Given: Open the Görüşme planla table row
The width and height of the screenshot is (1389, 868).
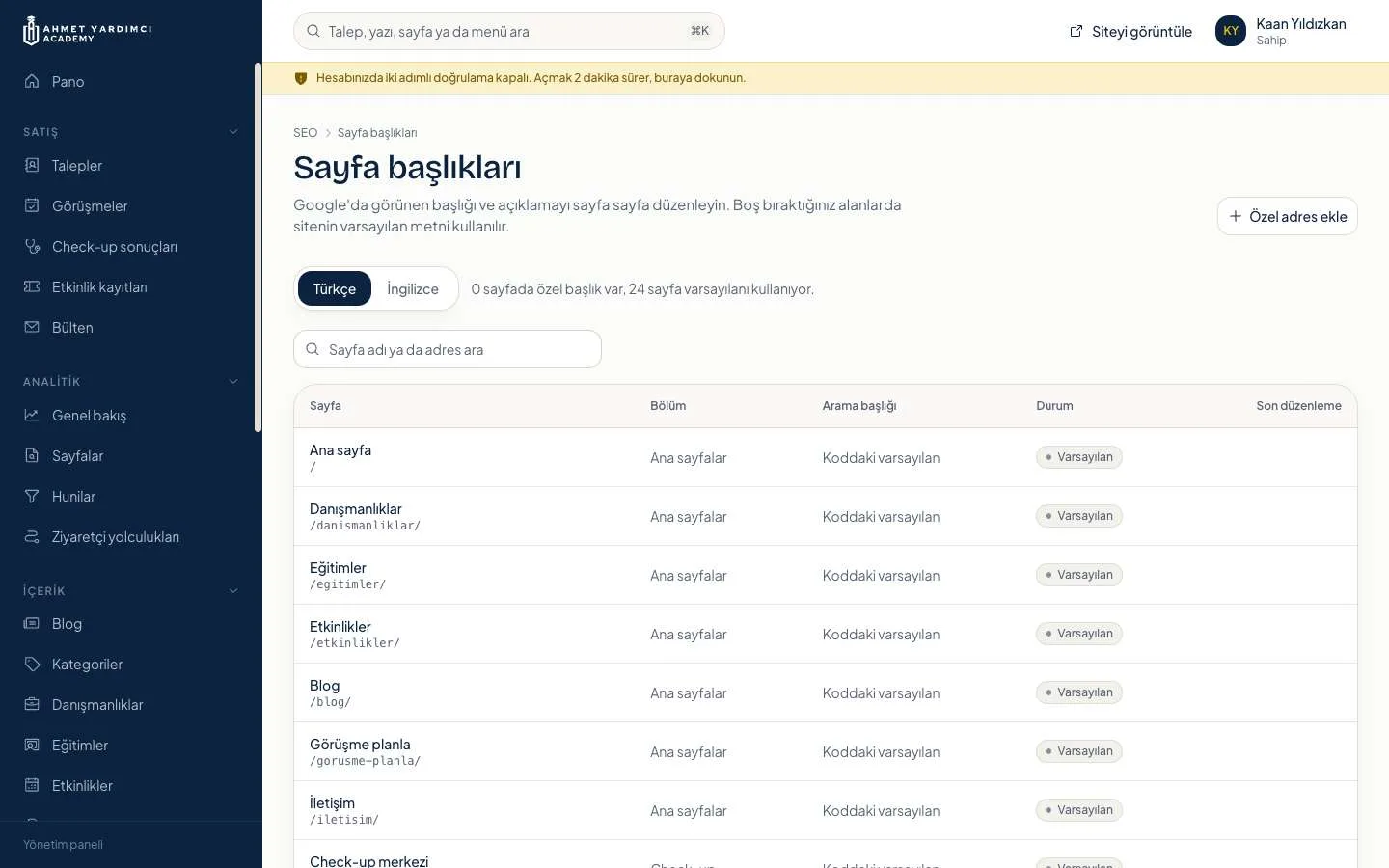Looking at the screenshot, I should click(826, 751).
